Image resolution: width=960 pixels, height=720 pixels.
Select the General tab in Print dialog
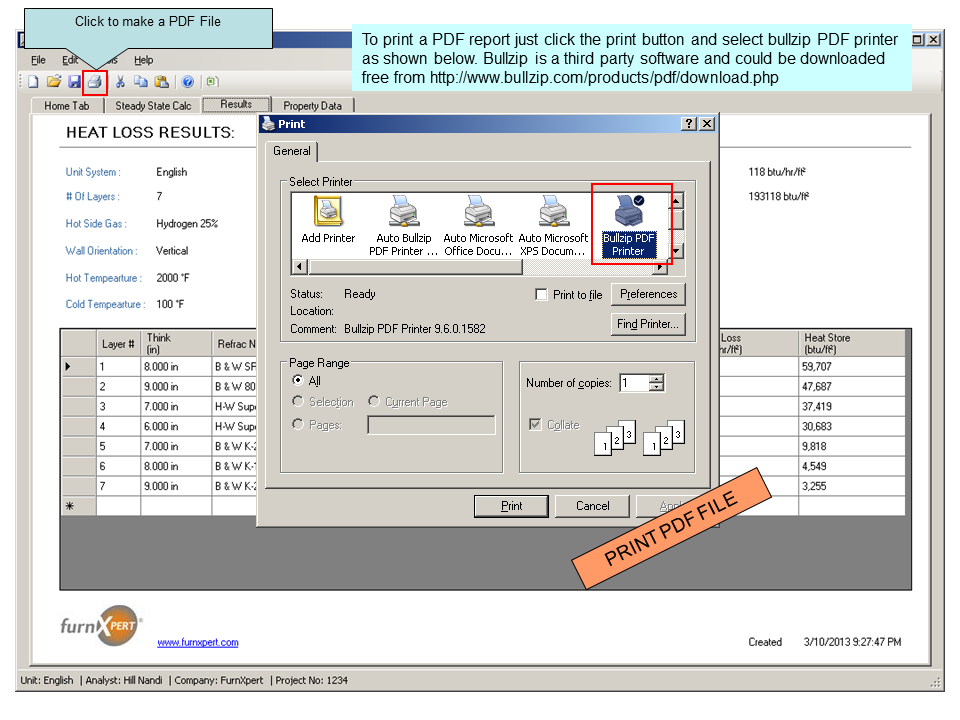point(291,151)
